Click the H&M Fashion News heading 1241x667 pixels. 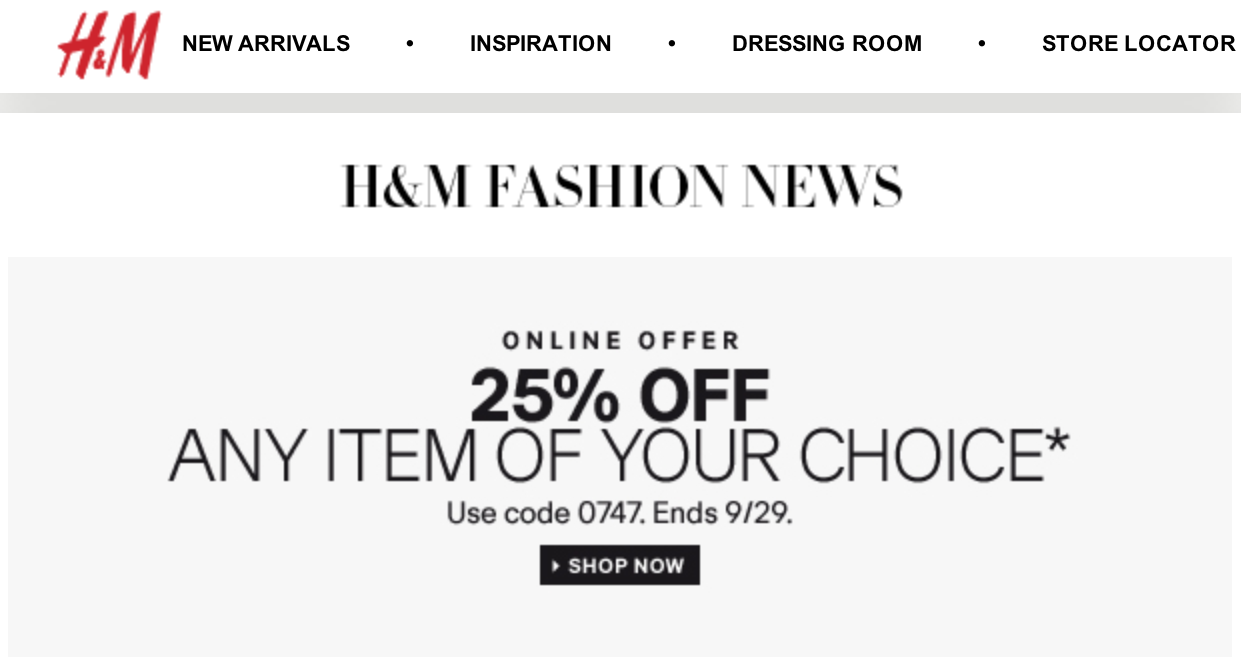tap(621, 186)
